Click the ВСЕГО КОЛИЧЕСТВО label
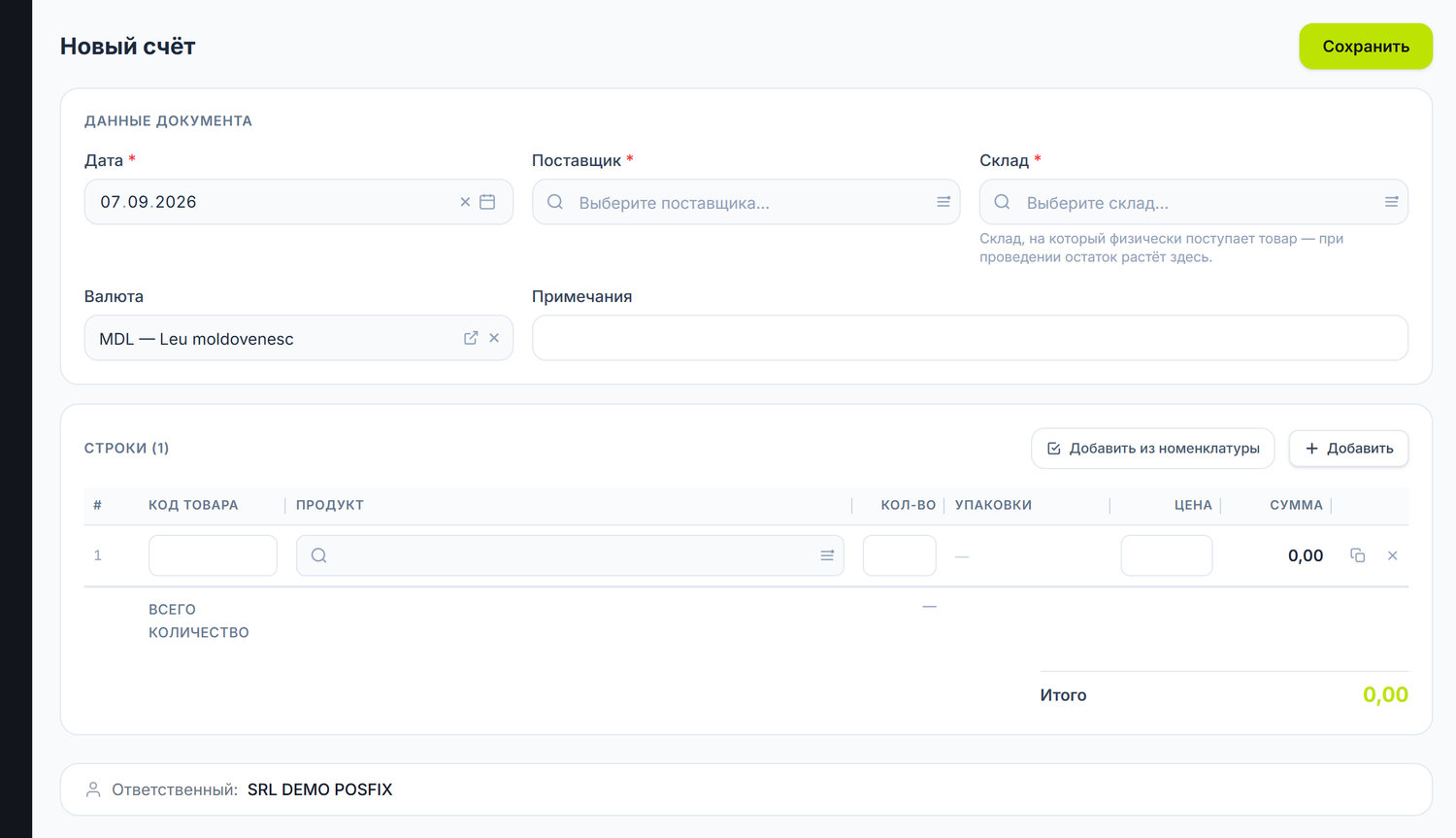The height and width of the screenshot is (838, 1456). point(199,620)
